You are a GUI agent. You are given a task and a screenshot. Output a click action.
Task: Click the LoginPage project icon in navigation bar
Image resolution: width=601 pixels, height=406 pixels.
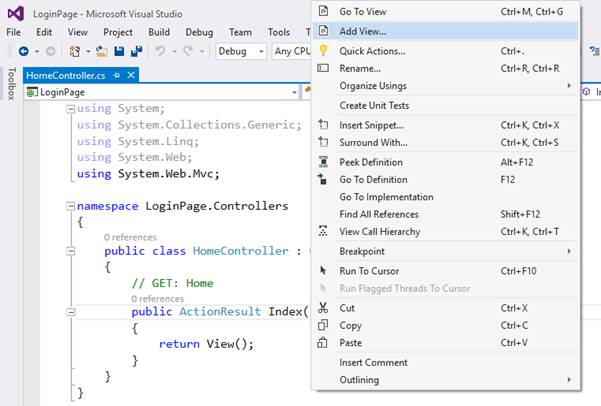32,92
